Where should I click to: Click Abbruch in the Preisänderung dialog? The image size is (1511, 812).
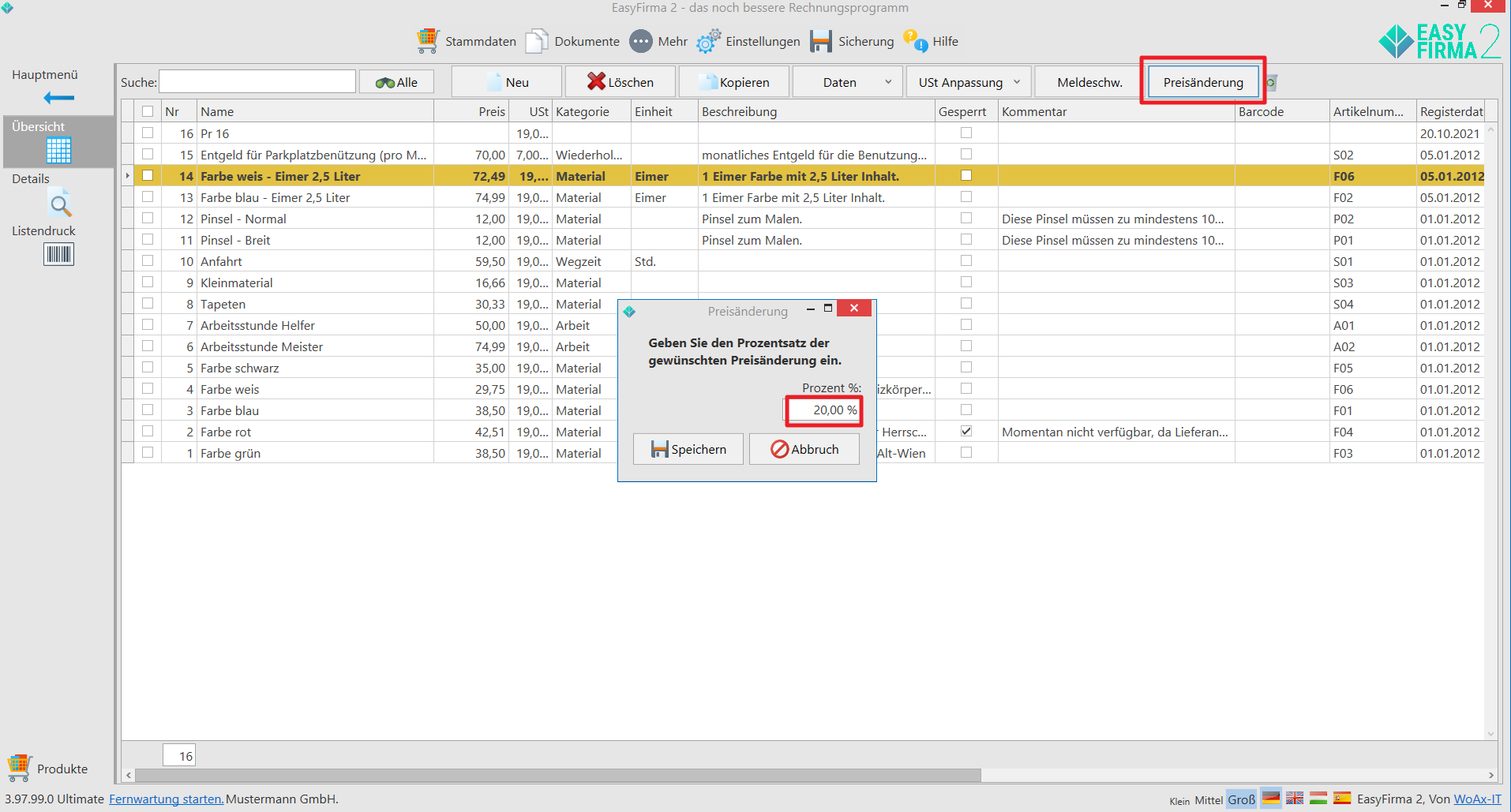pyautogui.click(x=804, y=449)
